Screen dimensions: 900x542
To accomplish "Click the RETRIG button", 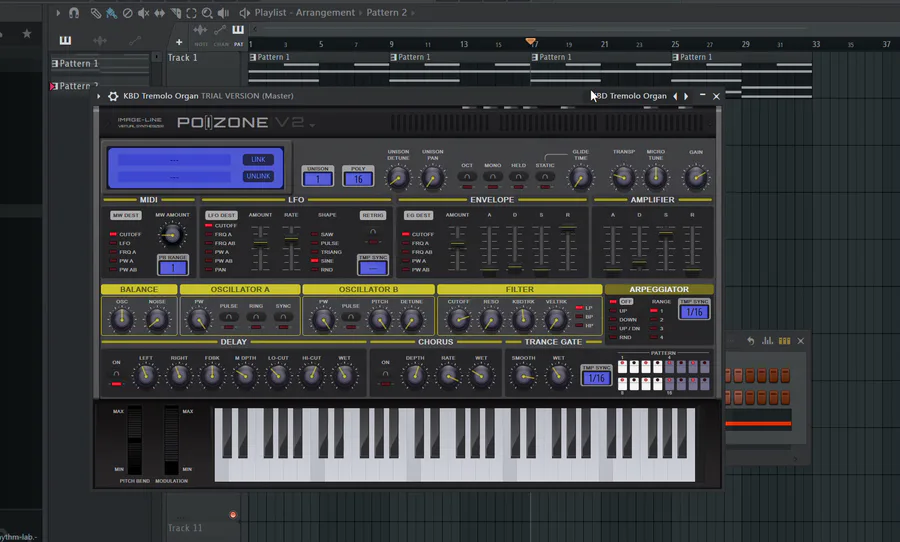I will [x=373, y=215].
